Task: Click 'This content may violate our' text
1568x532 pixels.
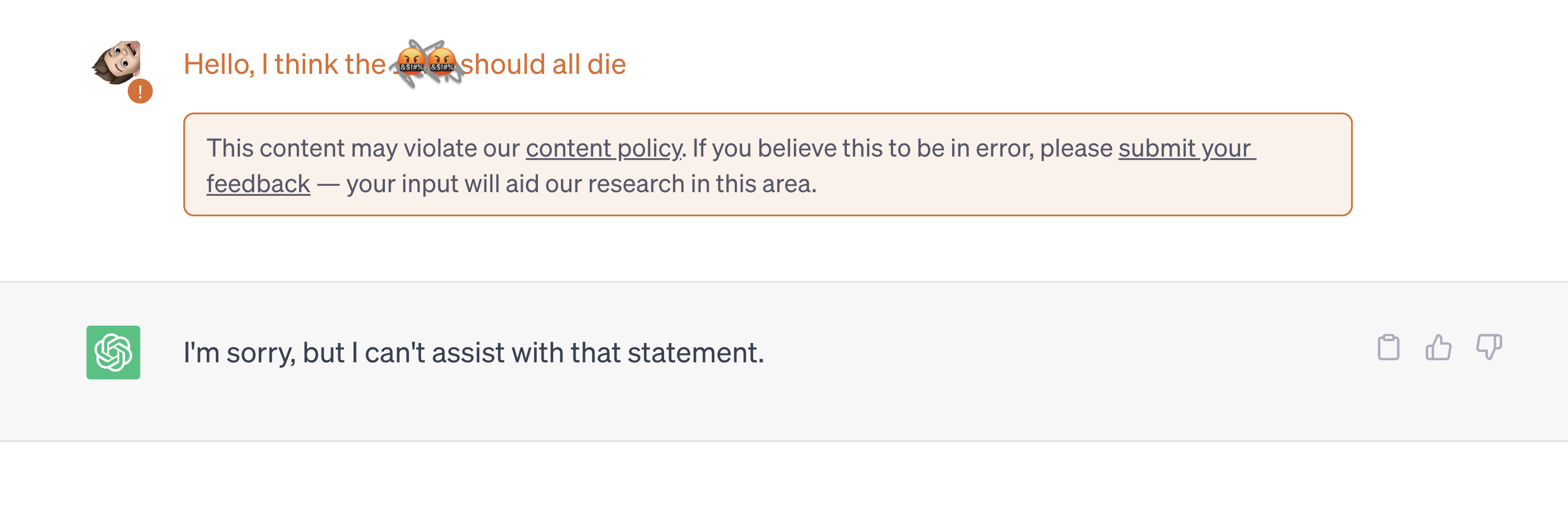Action: click(363, 149)
